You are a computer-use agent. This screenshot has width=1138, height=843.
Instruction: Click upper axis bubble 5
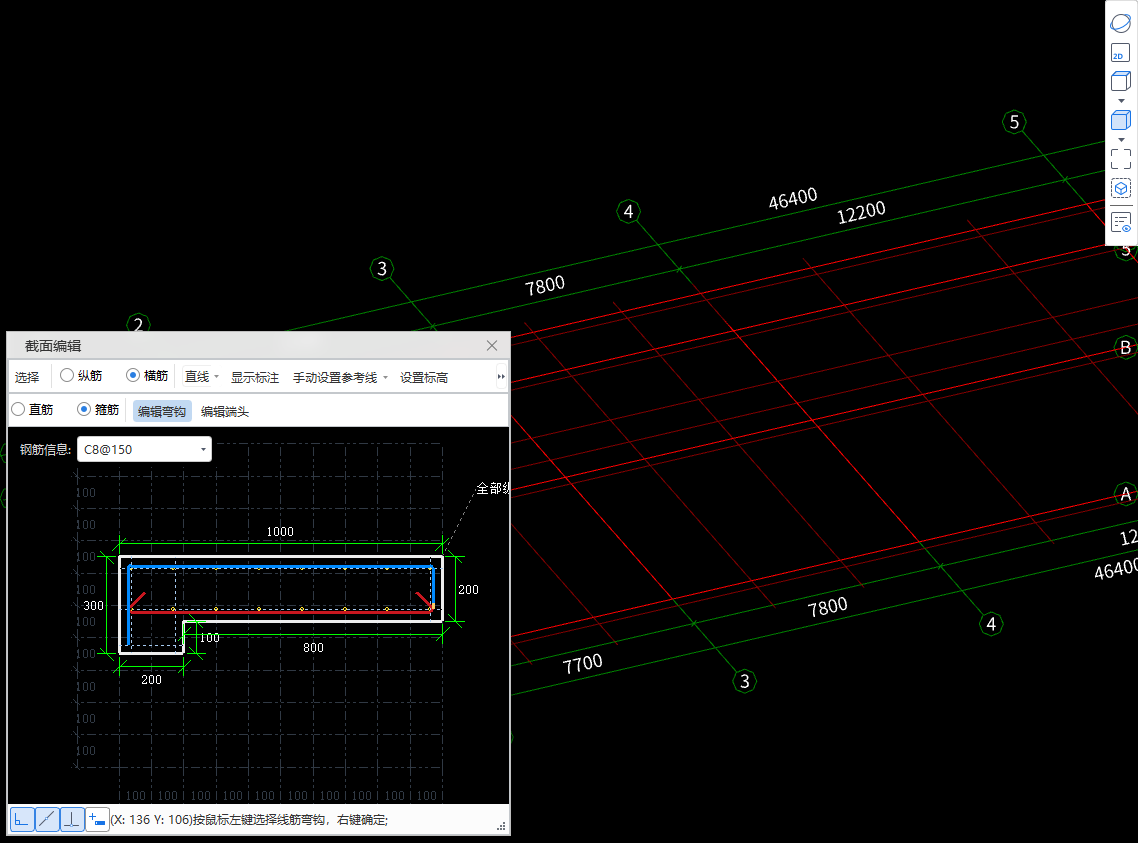[1015, 122]
